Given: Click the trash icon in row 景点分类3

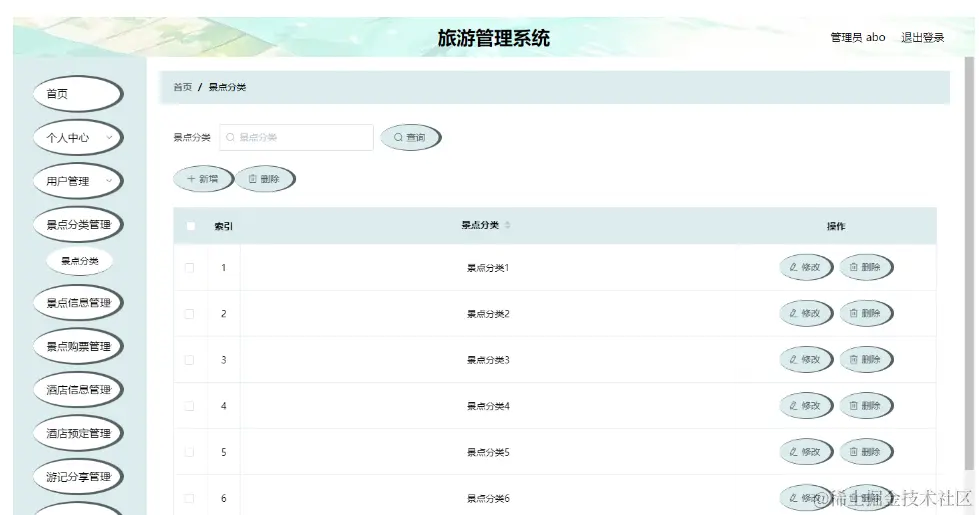Looking at the screenshot, I should (854, 360).
